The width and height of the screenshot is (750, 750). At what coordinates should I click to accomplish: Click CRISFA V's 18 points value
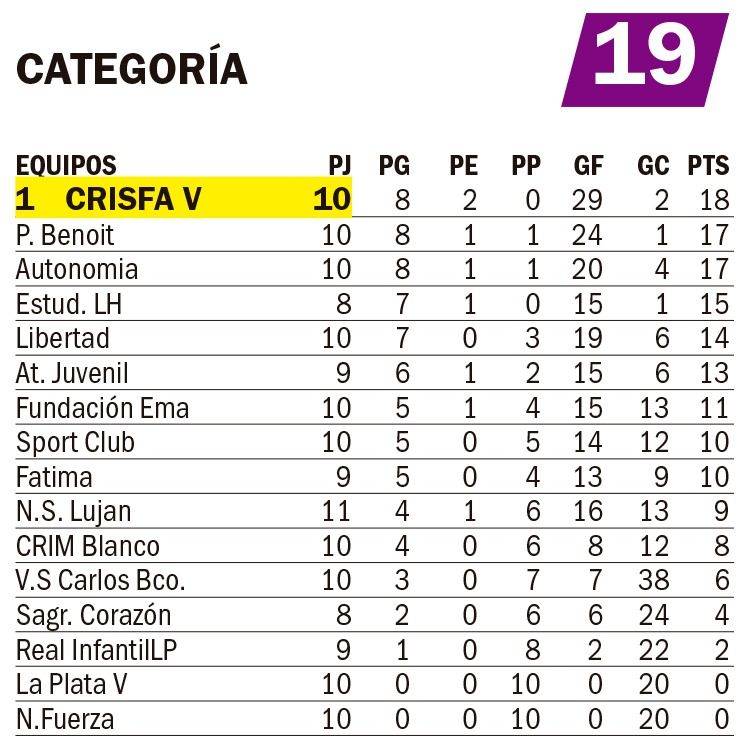point(714,200)
